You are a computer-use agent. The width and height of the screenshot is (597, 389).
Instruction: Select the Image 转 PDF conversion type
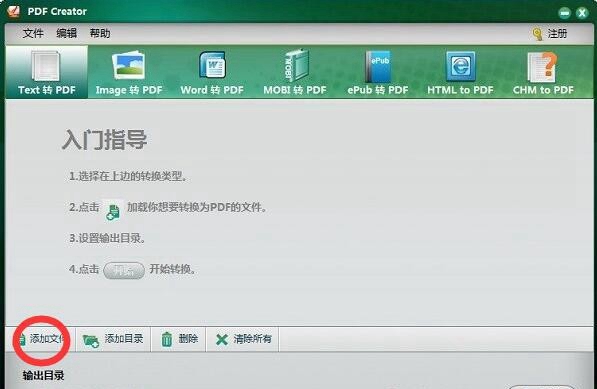(129, 72)
